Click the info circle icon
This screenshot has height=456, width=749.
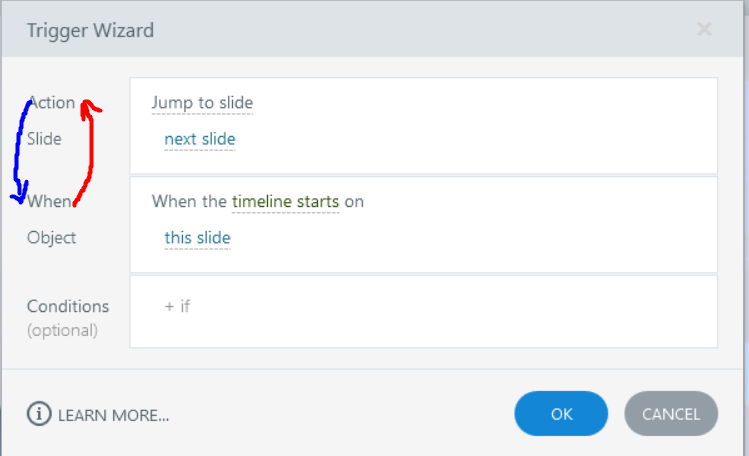point(39,414)
